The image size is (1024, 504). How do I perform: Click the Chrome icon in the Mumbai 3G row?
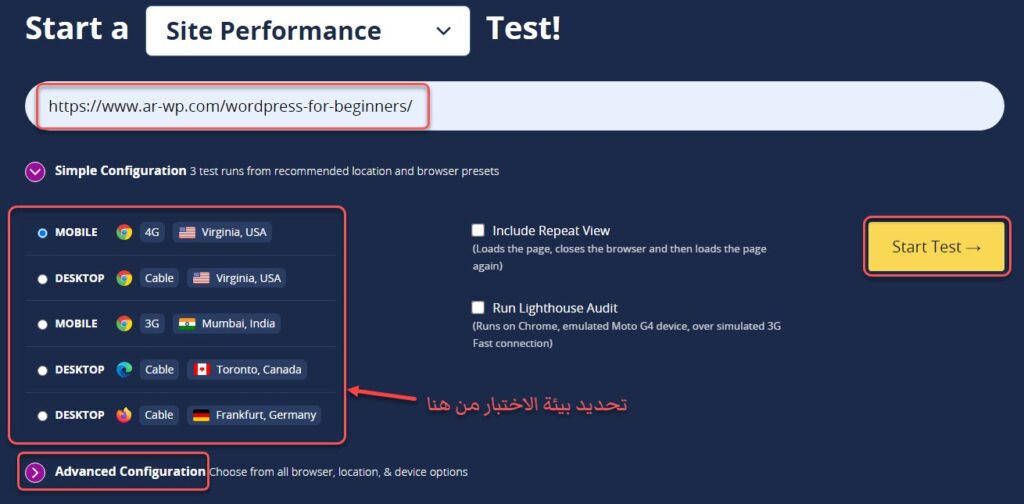coord(124,324)
